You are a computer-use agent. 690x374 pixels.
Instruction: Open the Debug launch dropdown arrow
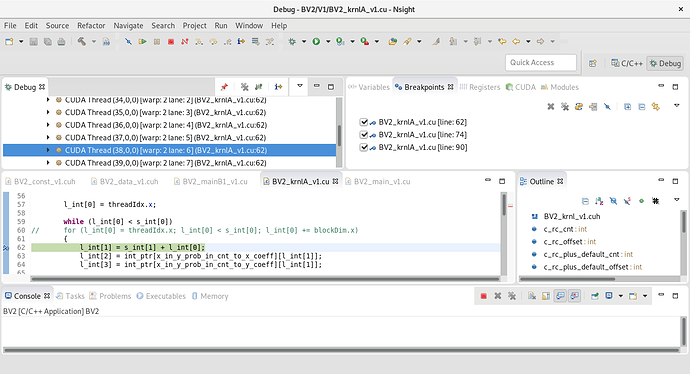(x=304, y=41)
